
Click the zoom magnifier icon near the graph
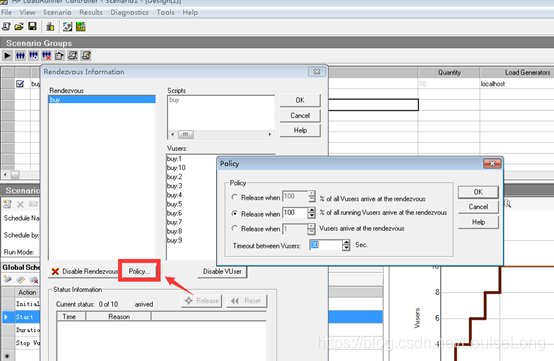(507, 204)
